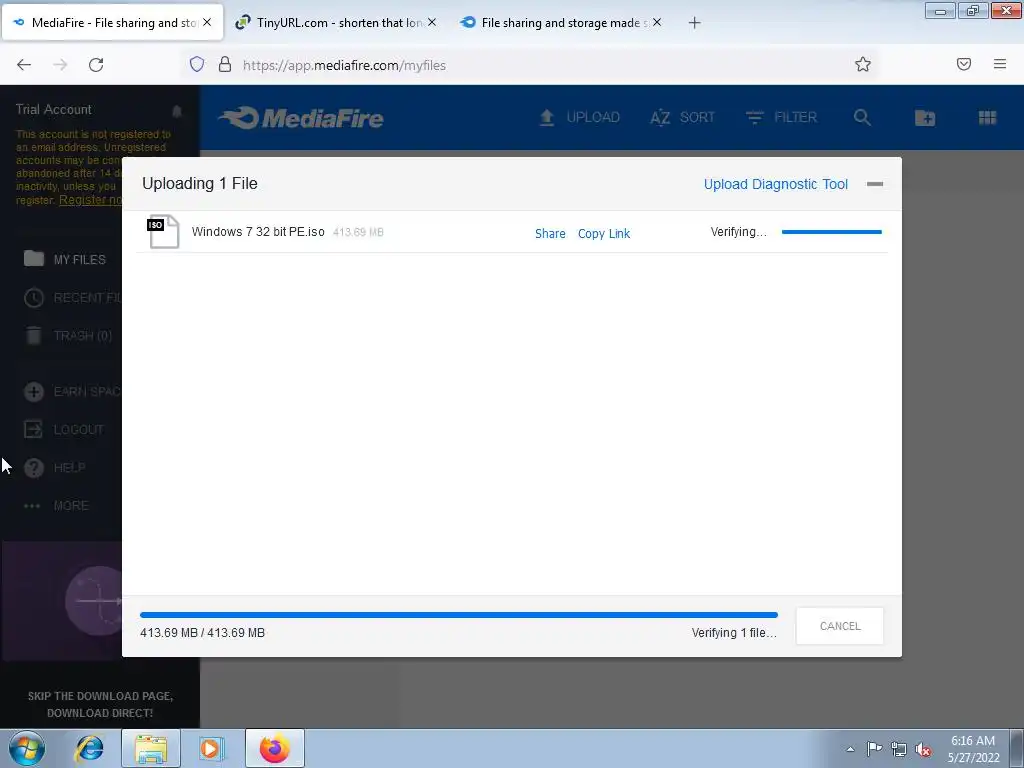Click the ISO file icon
This screenshot has height=768, width=1024.
pos(163,231)
